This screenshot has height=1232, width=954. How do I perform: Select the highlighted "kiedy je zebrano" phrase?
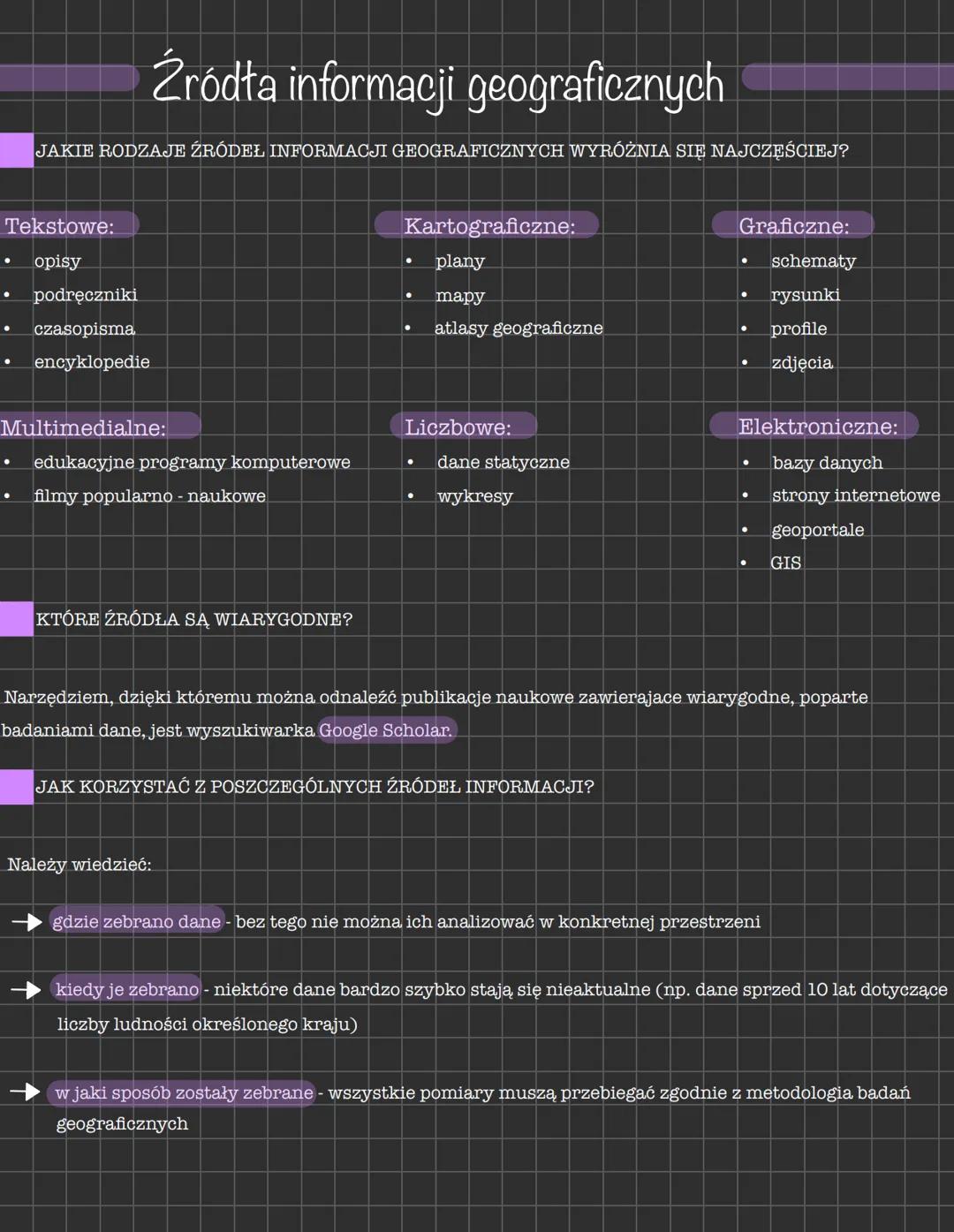pos(127,990)
